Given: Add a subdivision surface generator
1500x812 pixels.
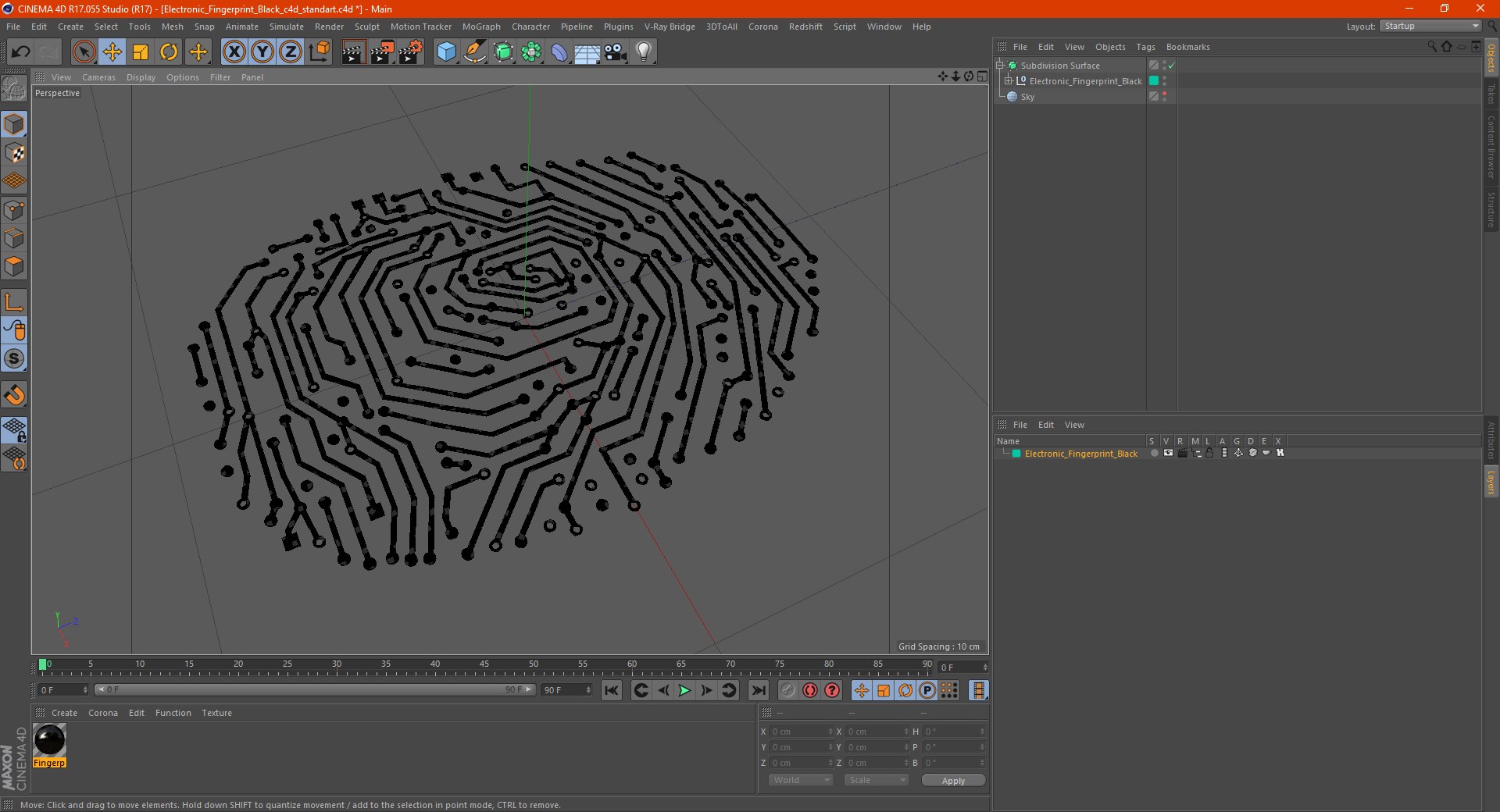Looking at the screenshot, I should click(x=503, y=52).
